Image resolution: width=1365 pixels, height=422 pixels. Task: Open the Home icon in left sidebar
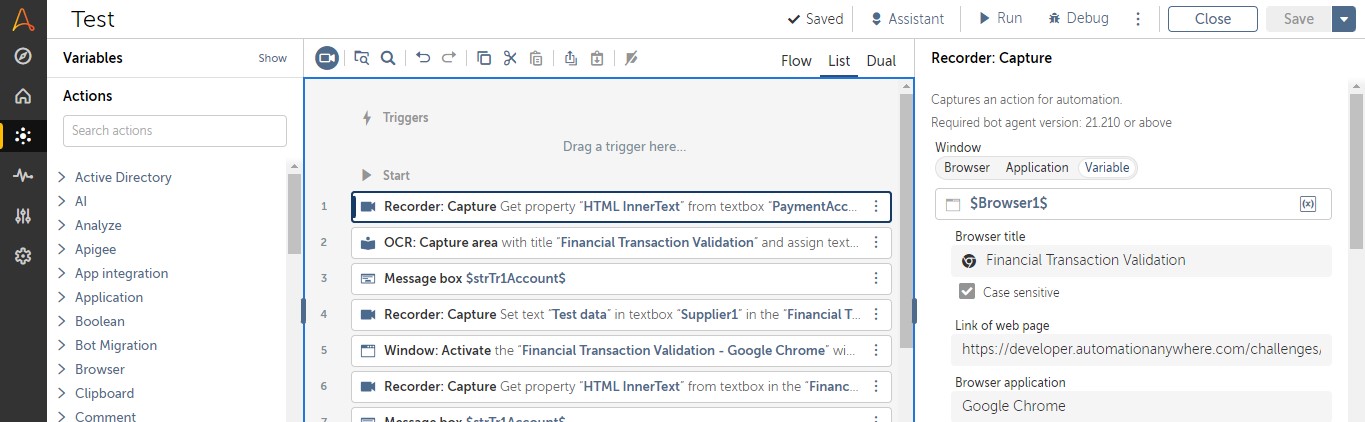[x=23, y=96]
